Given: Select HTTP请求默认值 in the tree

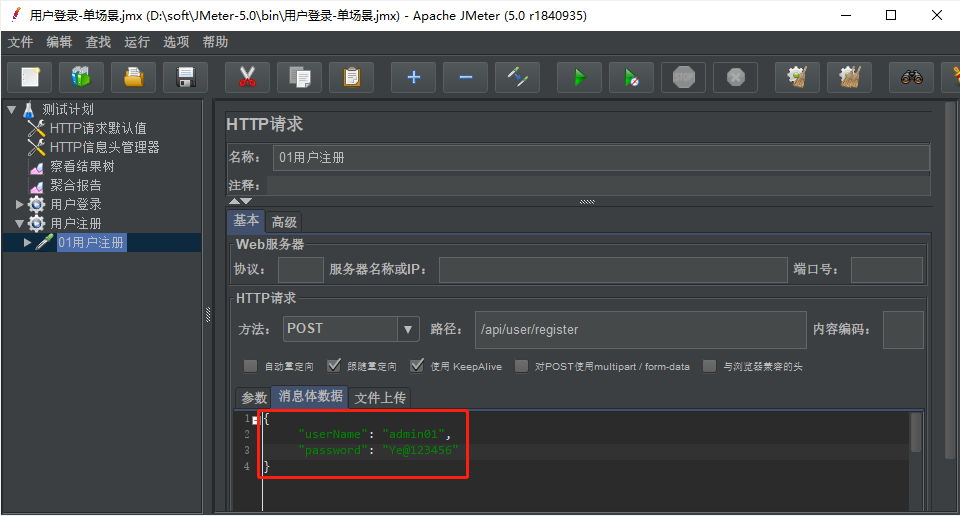Looking at the screenshot, I should click(98, 128).
